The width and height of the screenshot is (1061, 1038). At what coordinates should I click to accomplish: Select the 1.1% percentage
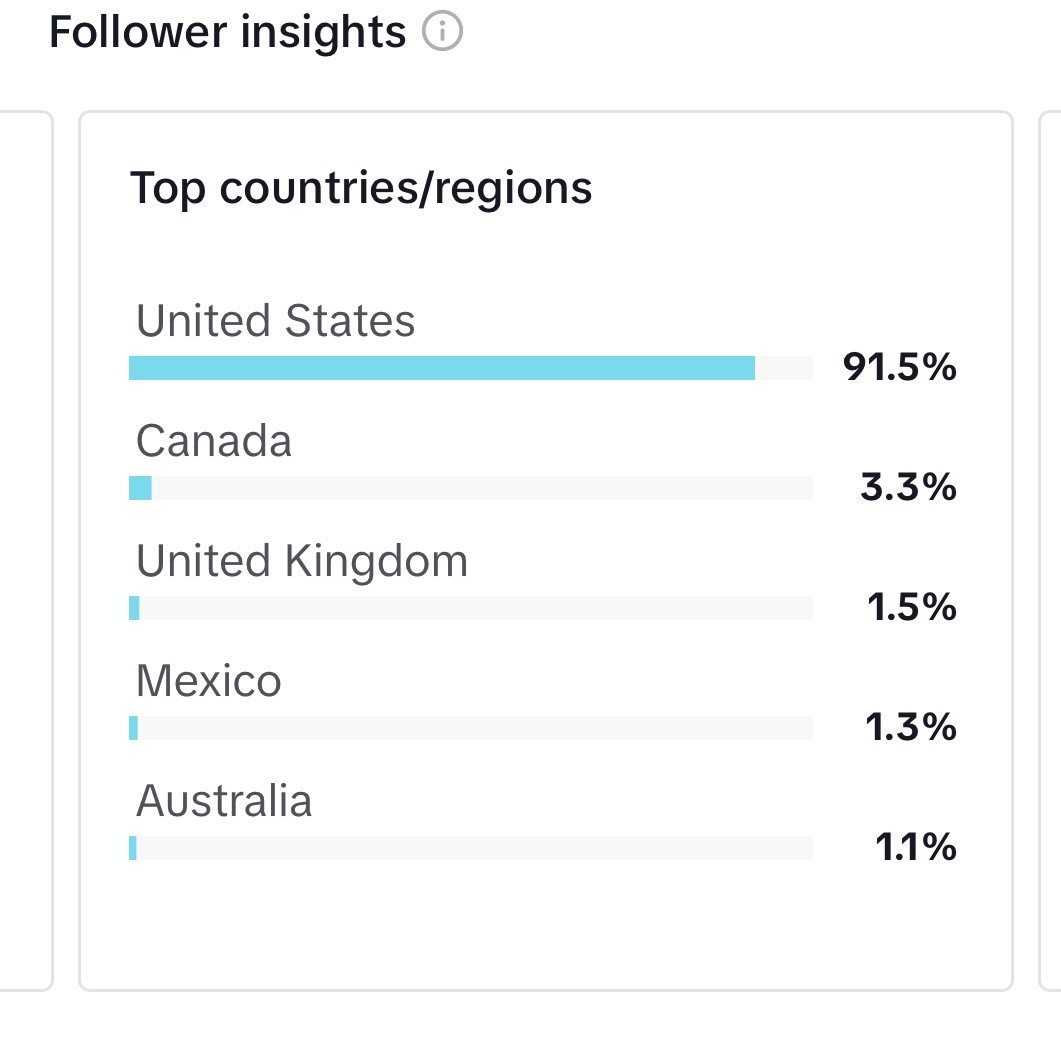(x=916, y=847)
